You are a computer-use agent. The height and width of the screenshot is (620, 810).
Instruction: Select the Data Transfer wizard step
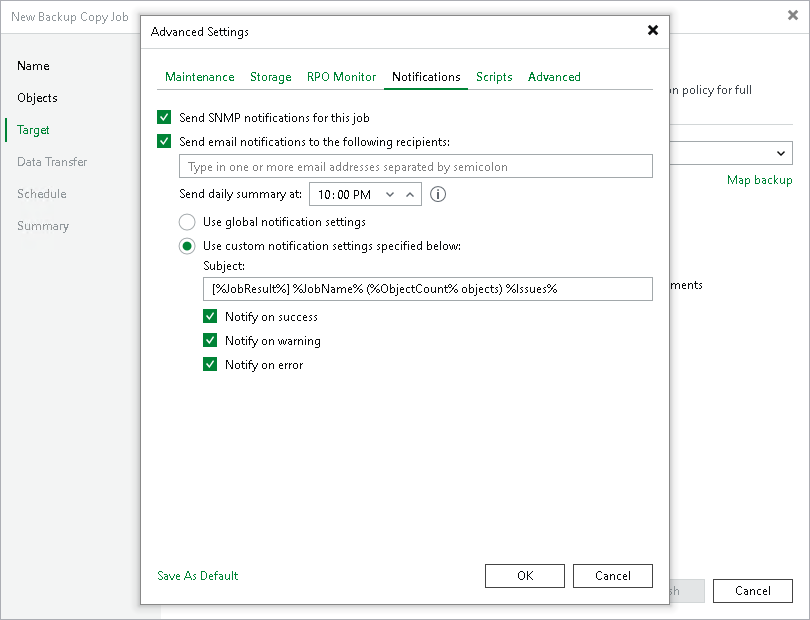coord(52,162)
